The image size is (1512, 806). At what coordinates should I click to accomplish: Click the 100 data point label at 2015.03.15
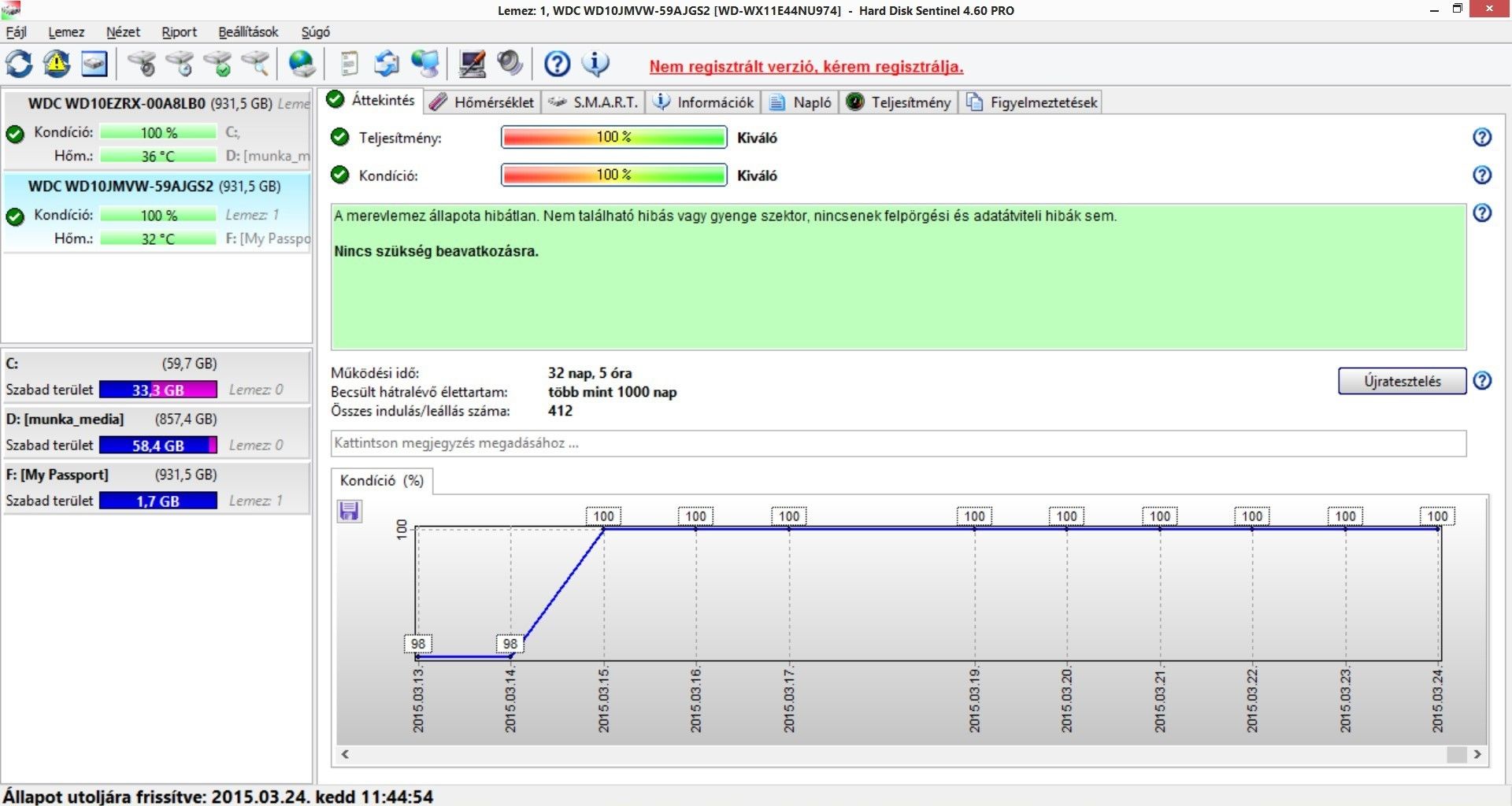(604, 516)
